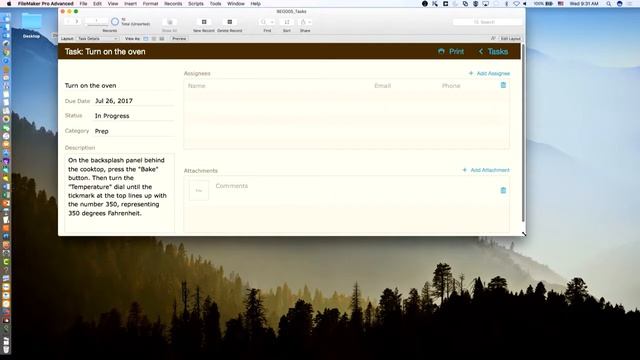640x360 pixels.
Task: Switch to Form view
Action: 146,38
